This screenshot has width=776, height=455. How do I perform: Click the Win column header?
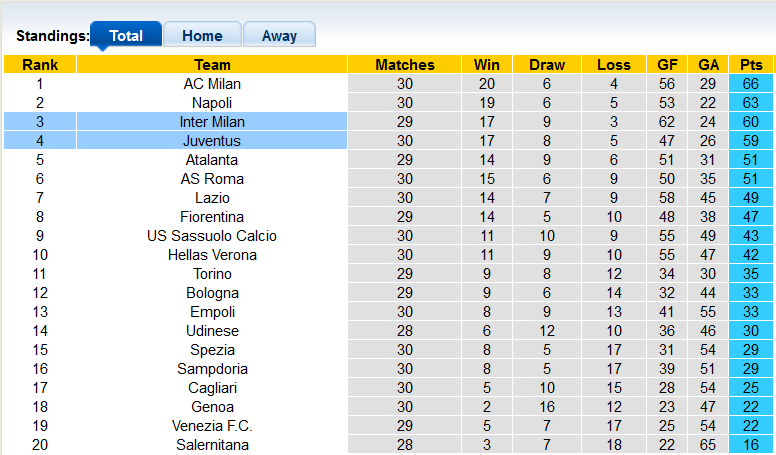click(x=487, y=65)
